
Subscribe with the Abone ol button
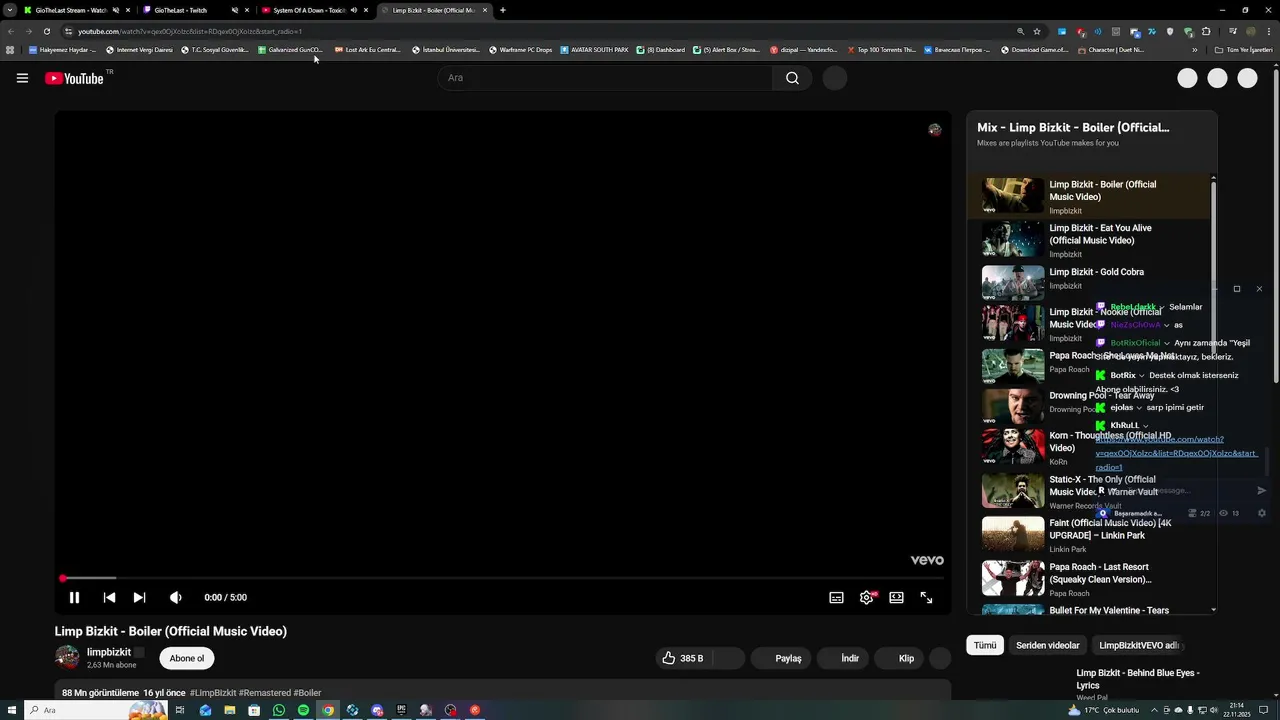(187, 658)
